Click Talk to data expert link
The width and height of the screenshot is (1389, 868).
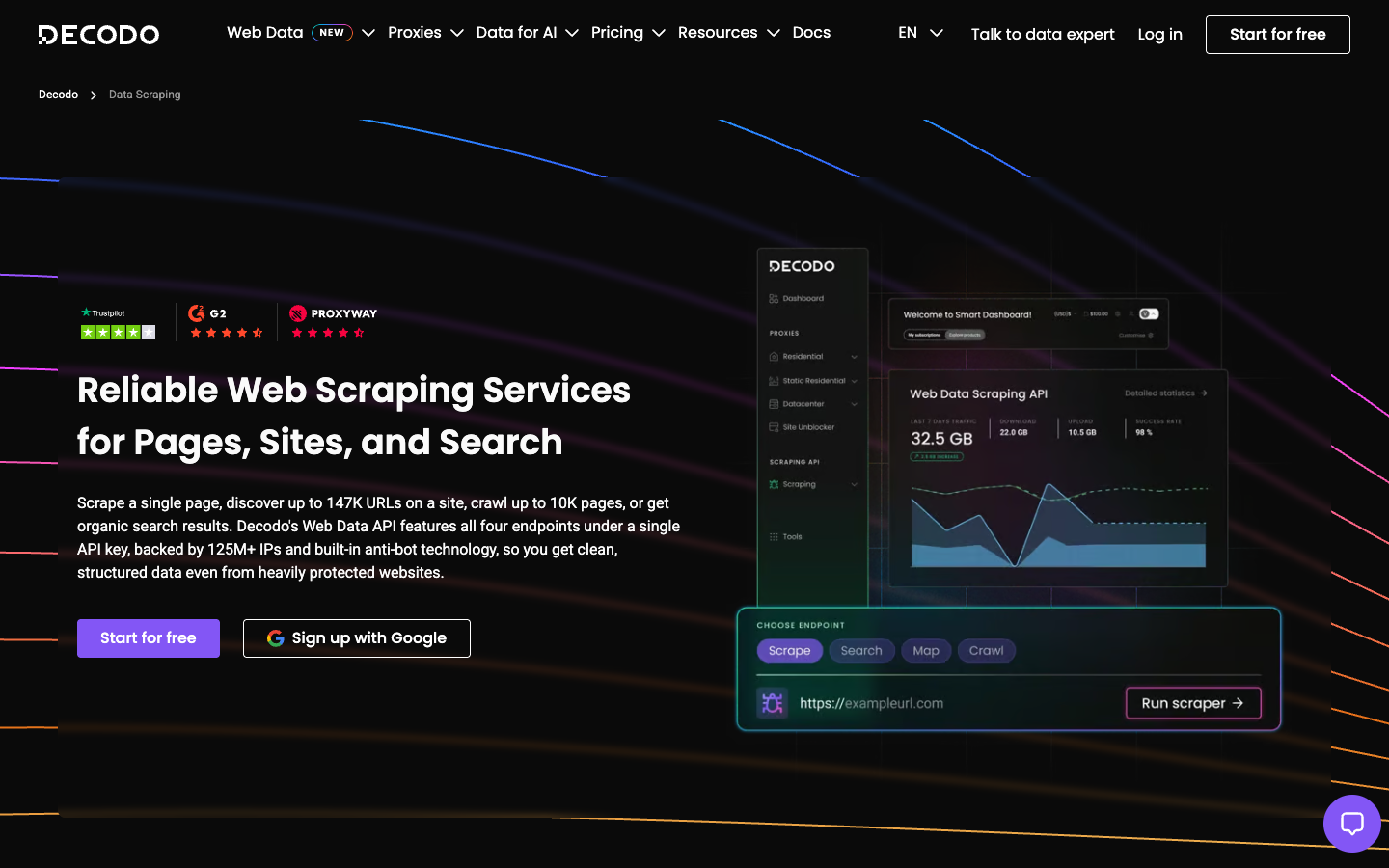pos(1043,35)
